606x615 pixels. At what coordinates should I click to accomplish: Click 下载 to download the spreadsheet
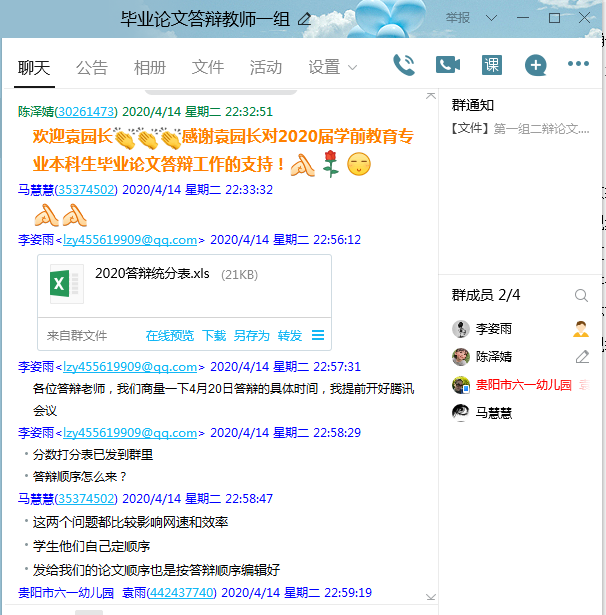click(x=214, y=336)
